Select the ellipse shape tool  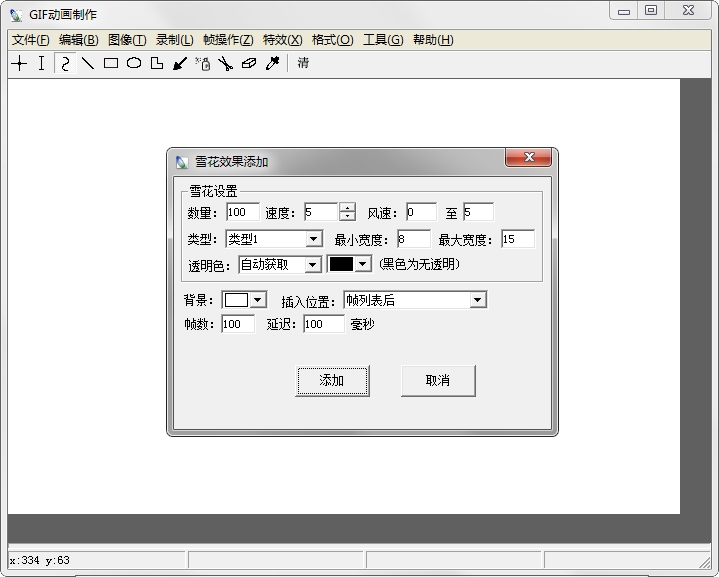click(133, 63)
